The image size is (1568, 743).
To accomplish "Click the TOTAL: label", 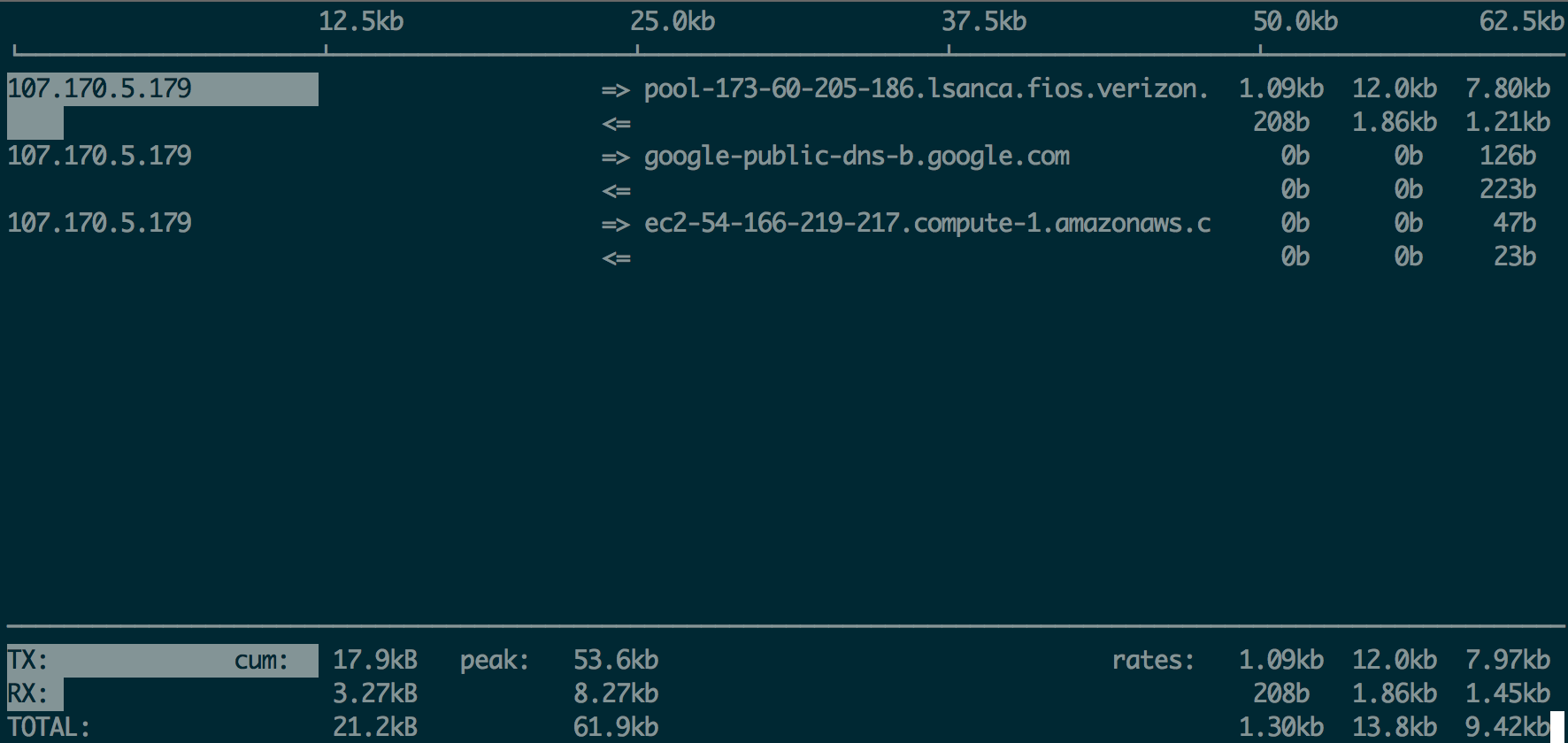I will pos(49,728).
